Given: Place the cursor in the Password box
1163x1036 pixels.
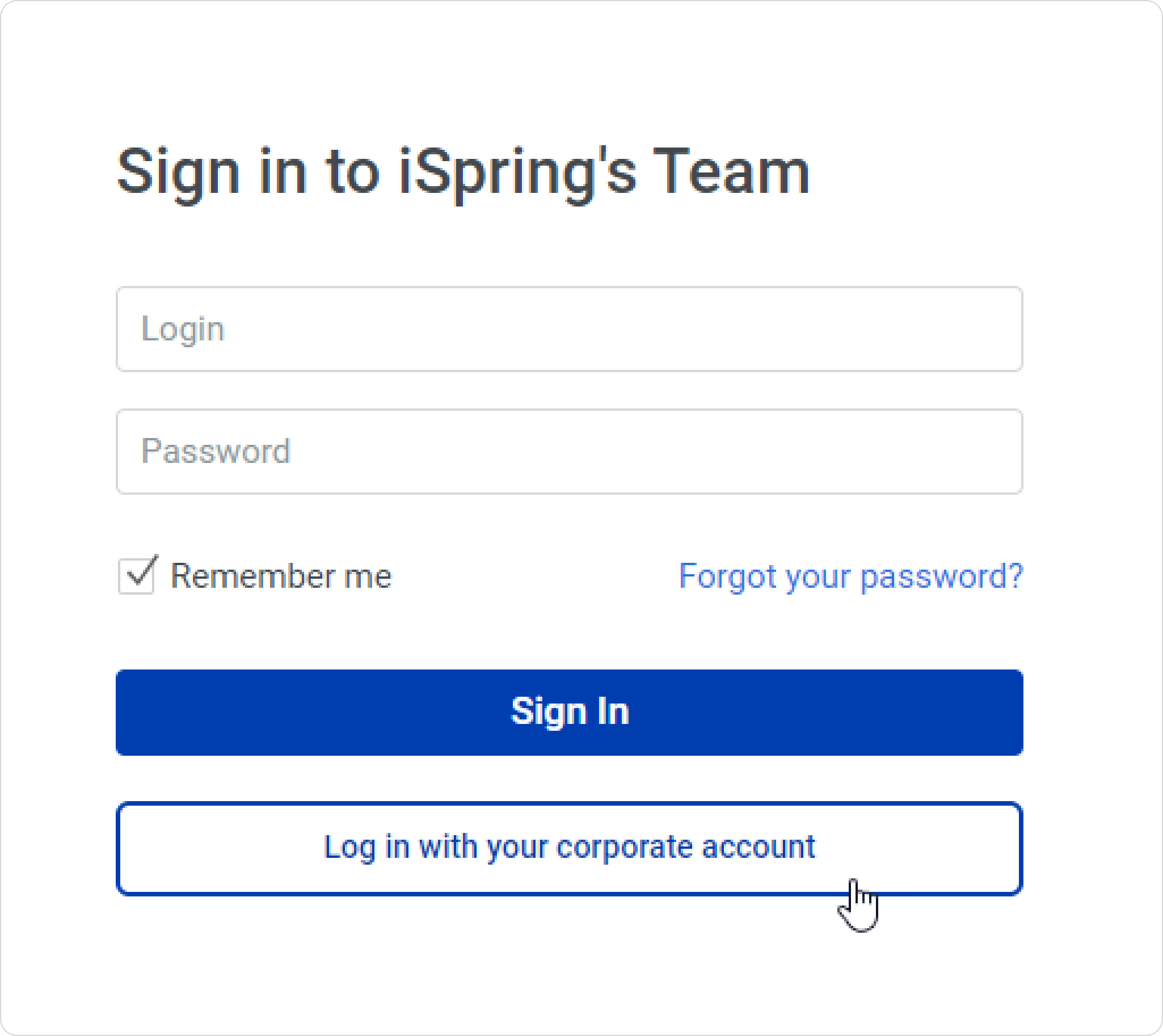Looking at the screenshot, I should pos(569,452).
